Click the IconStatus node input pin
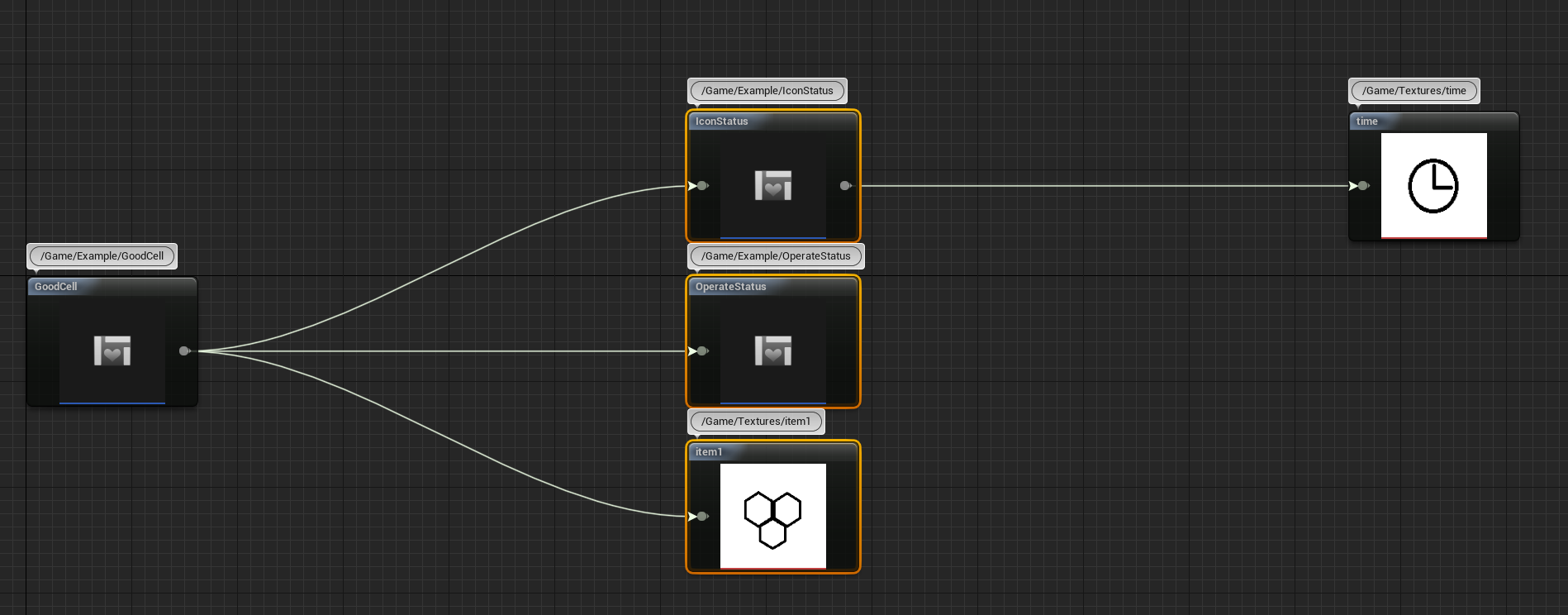Image resolution: width=1568 pixels, height=615 pixels. click(702, 185)
